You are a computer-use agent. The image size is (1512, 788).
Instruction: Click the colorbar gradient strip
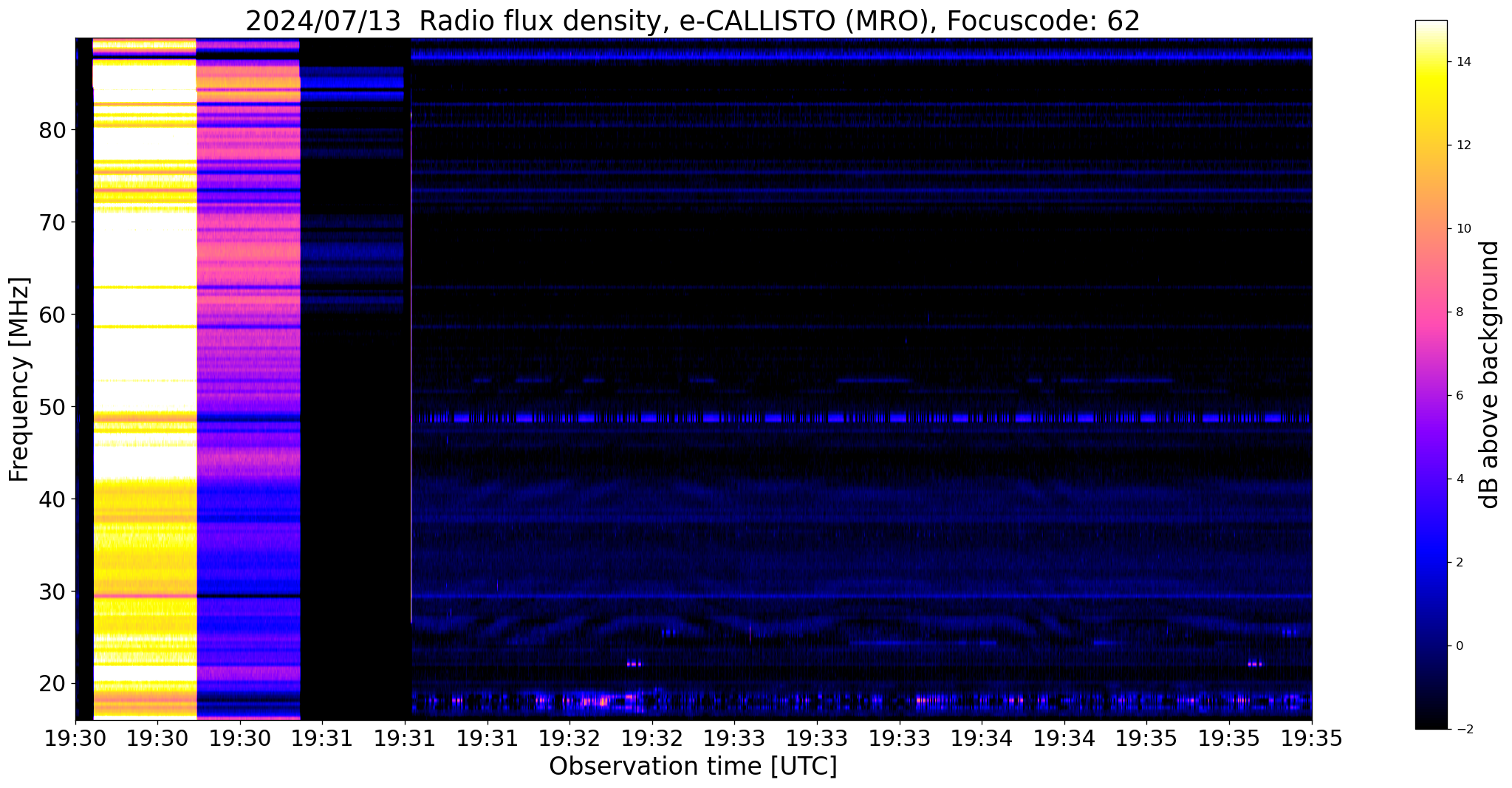pyautogui.click(x=1431, y=374)
